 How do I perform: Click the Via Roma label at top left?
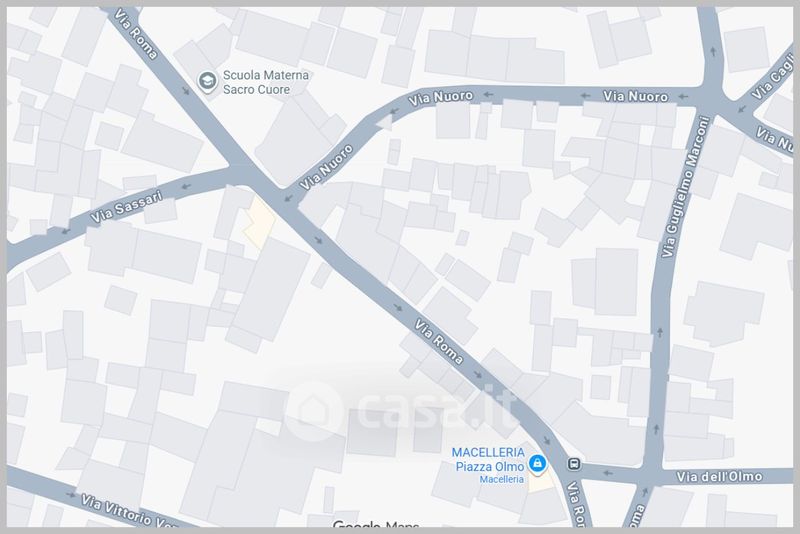click(136, 34)
